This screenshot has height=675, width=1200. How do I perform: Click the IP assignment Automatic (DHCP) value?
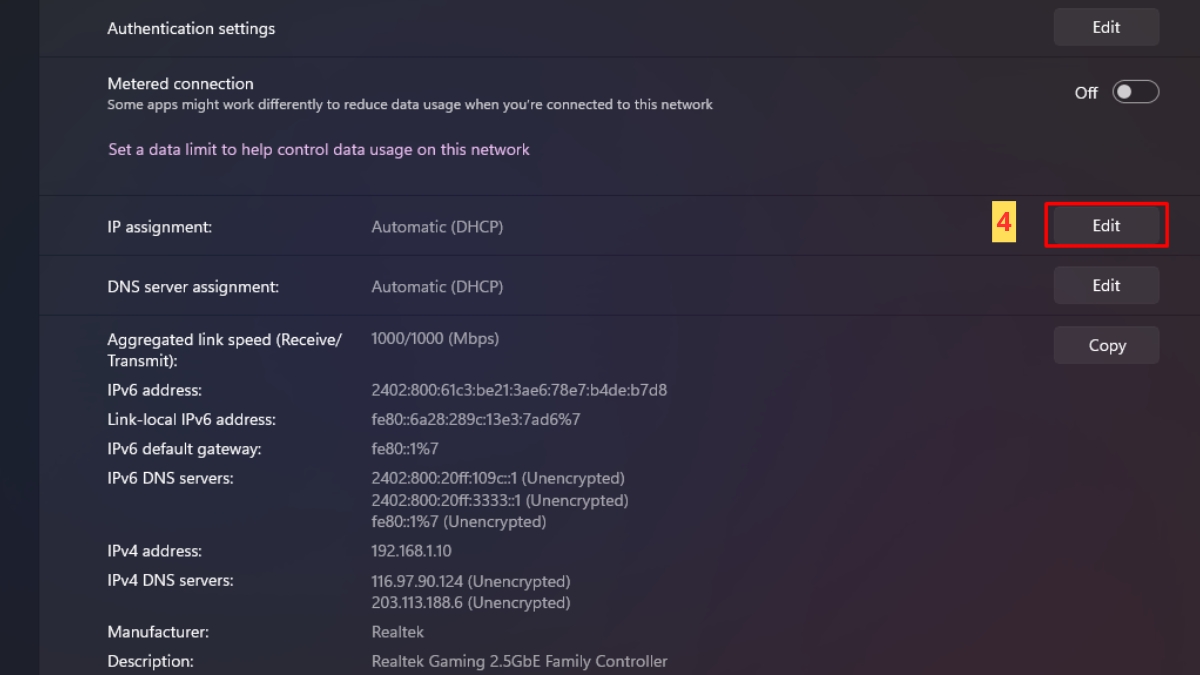pyautogui.click(x=437, y=227)
